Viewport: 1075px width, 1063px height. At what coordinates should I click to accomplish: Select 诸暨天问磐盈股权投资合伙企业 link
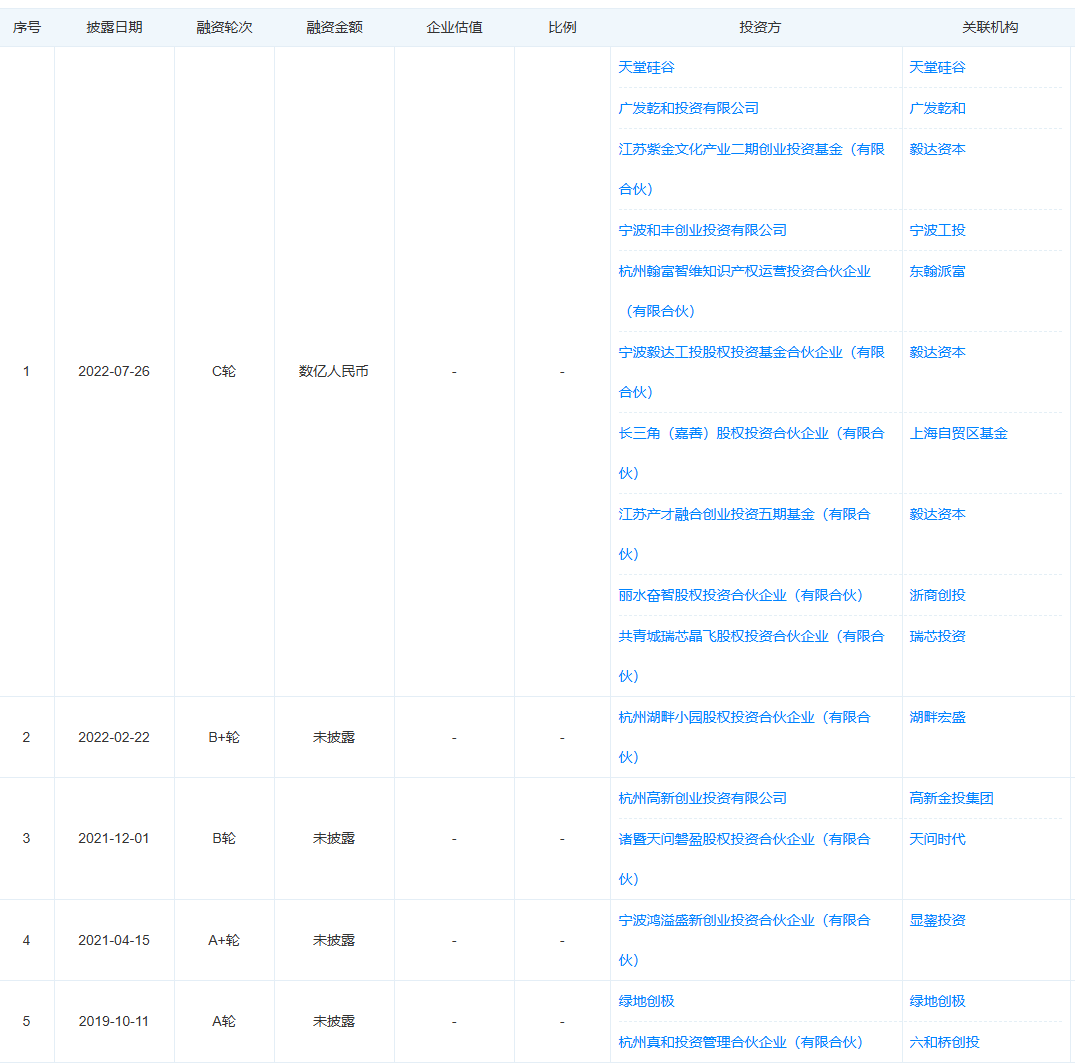coord(744,839)
